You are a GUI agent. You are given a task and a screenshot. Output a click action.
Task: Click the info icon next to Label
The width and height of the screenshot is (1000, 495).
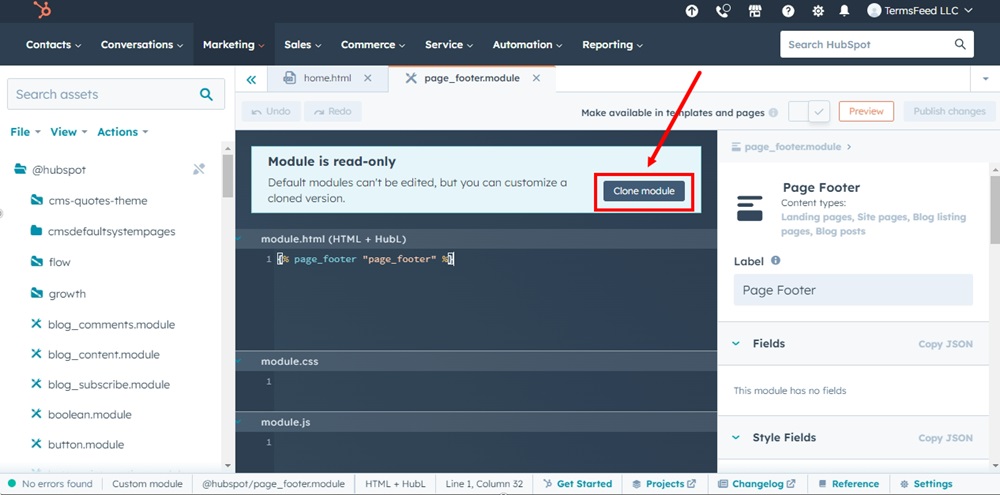[776, 260]
